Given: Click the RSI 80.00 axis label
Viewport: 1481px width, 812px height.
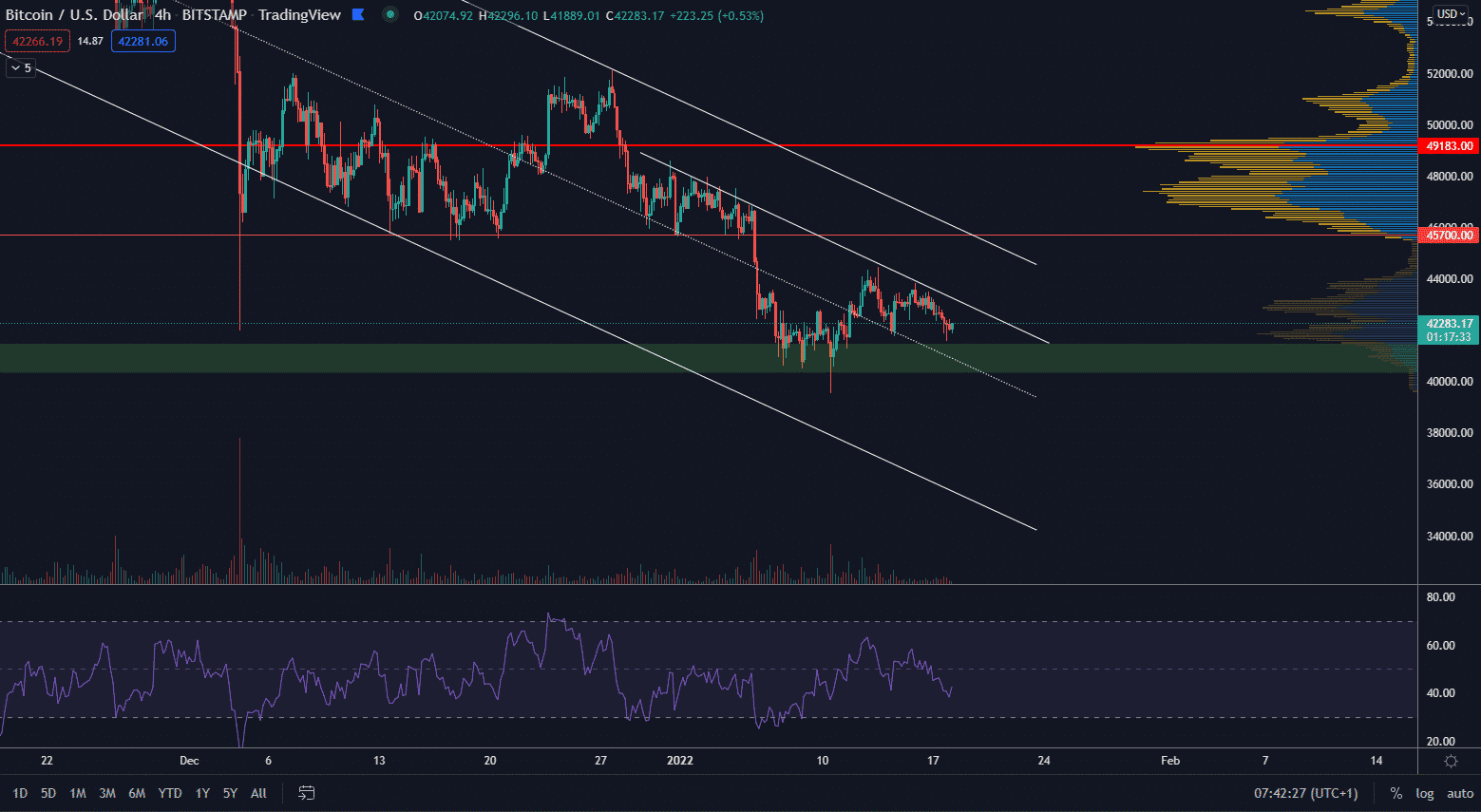Looking at the screenshot, I should click(x=1440, y=597).
